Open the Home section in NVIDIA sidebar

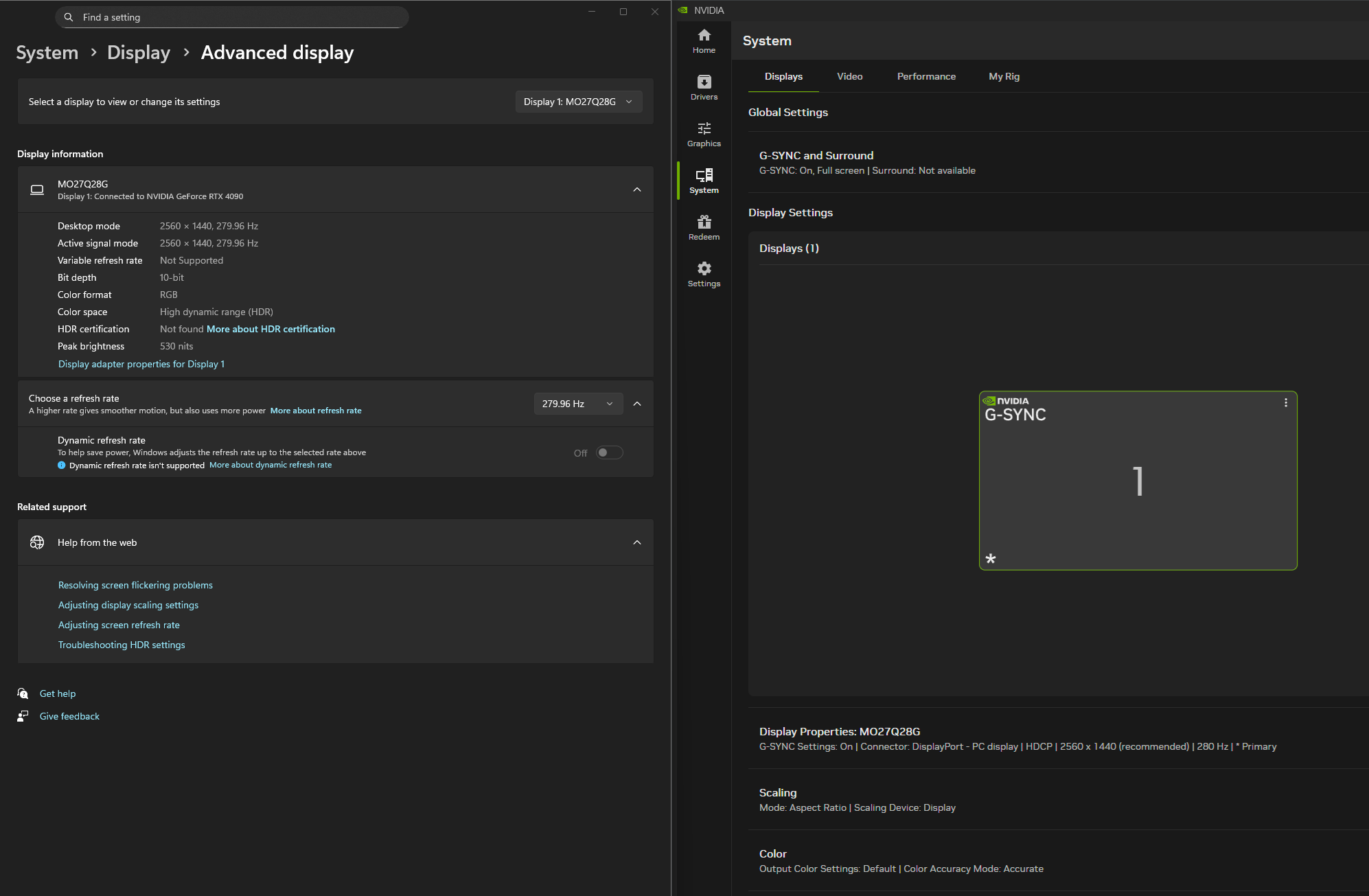coord(704,41)
